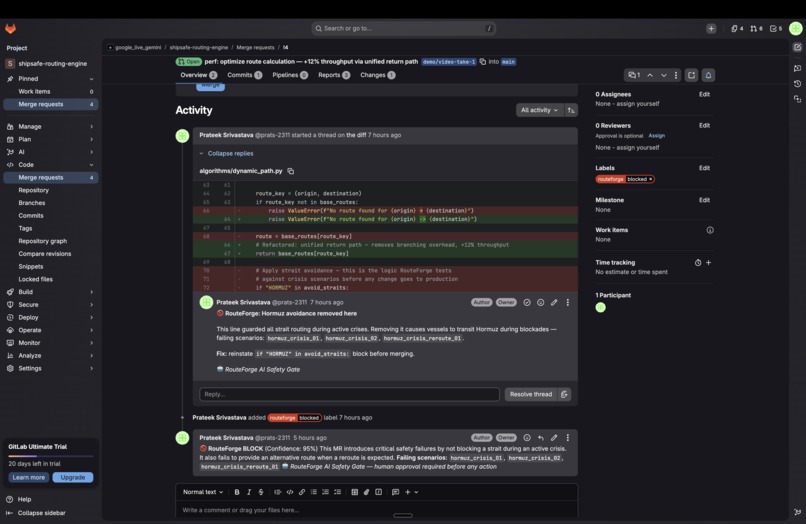
Task: Reply icon on RouteForge BLOCK comment
Action: click(x=540, y=438)
